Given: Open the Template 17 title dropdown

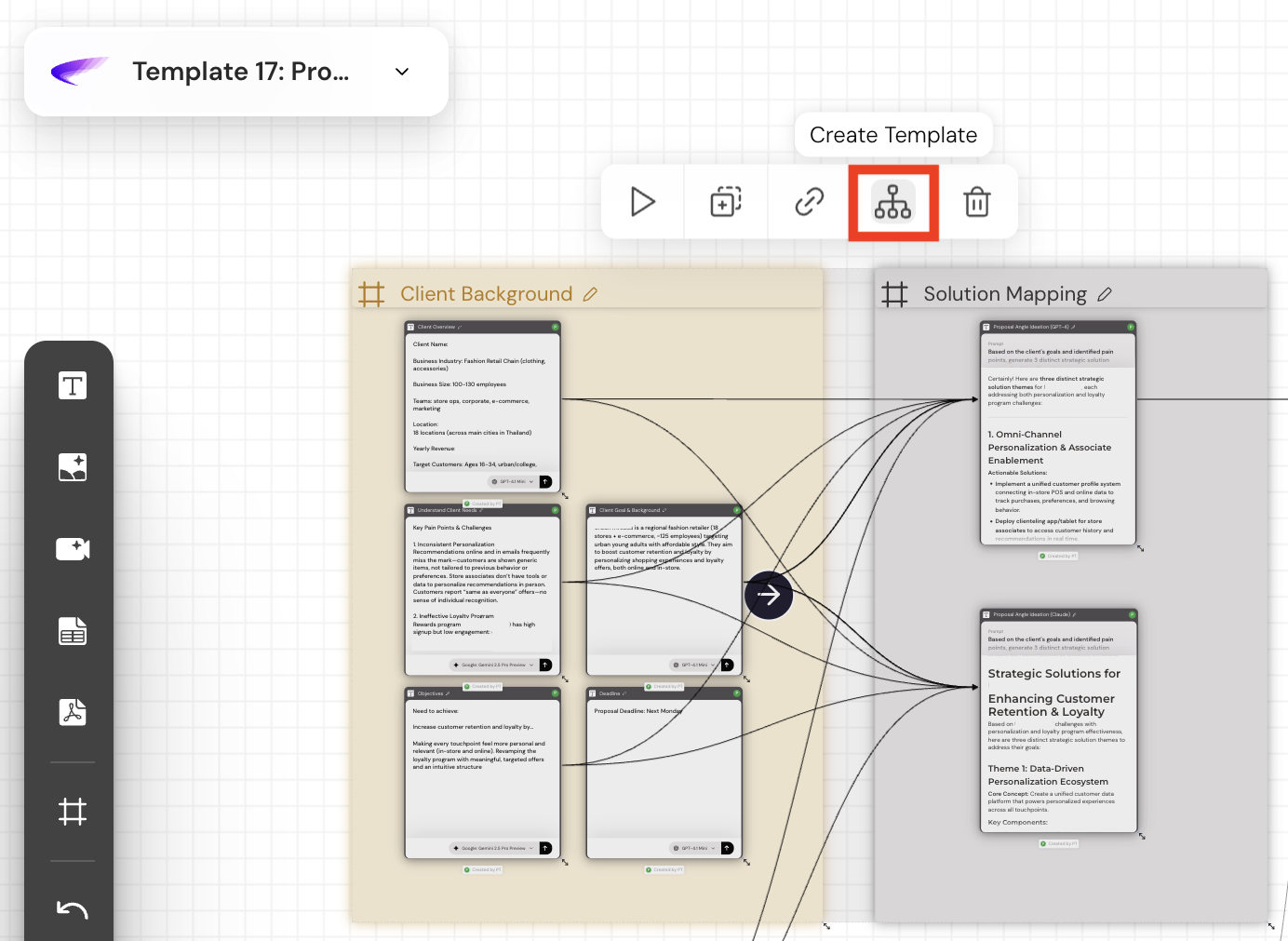Looking at the screenshot, I should click(402, 72).
